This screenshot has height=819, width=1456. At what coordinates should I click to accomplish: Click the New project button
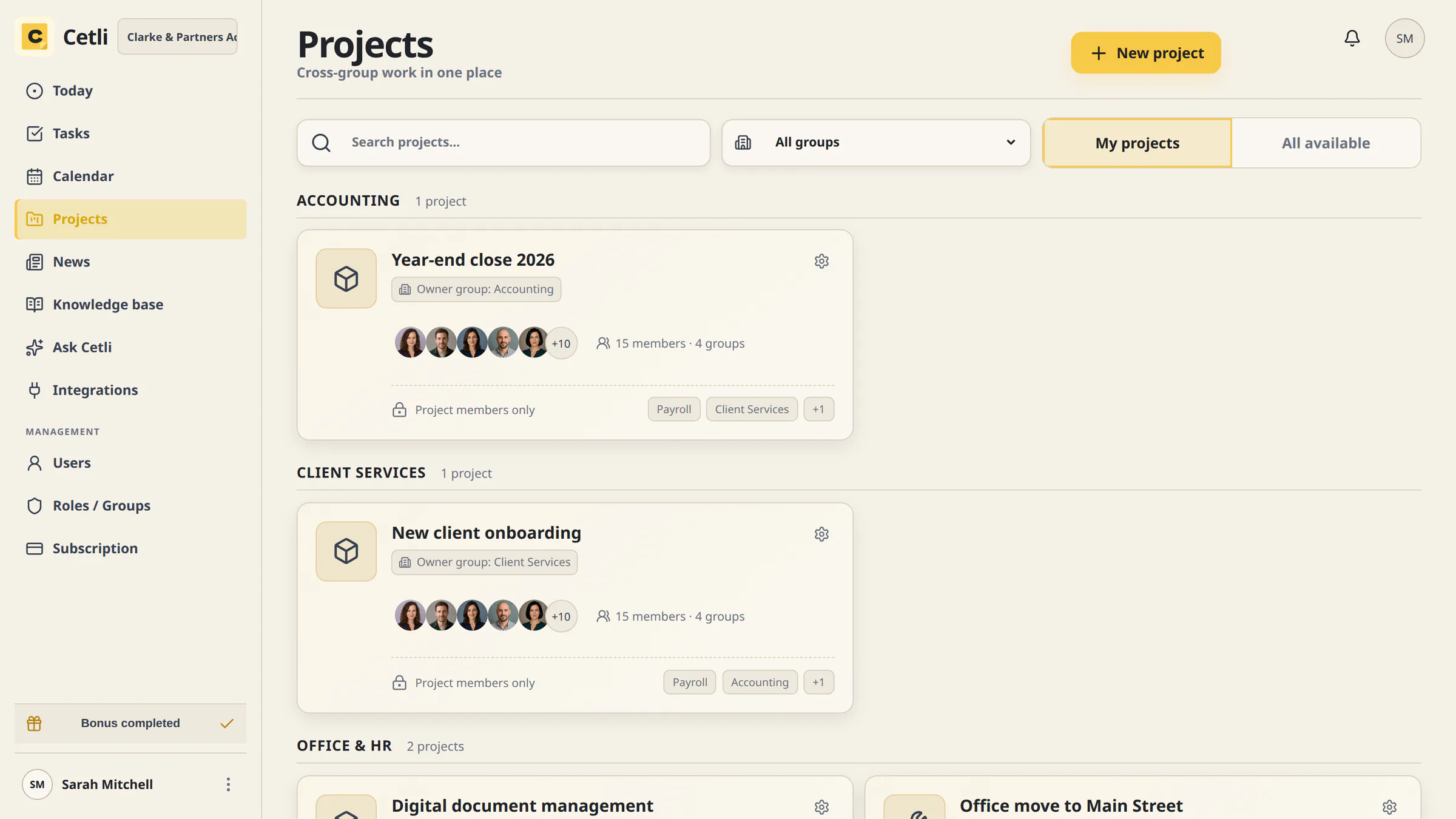[x=1145, y=53]
